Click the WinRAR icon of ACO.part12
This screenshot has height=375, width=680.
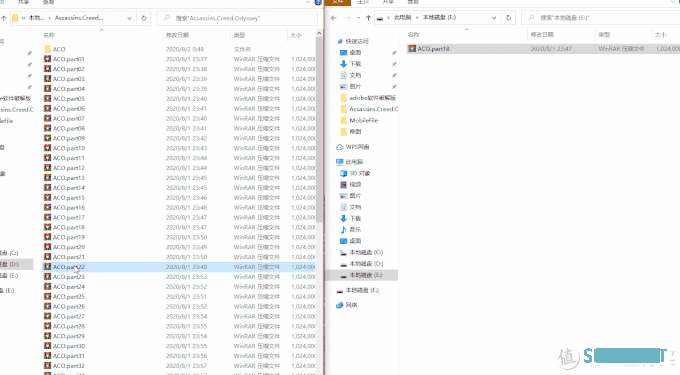(48, 168)
